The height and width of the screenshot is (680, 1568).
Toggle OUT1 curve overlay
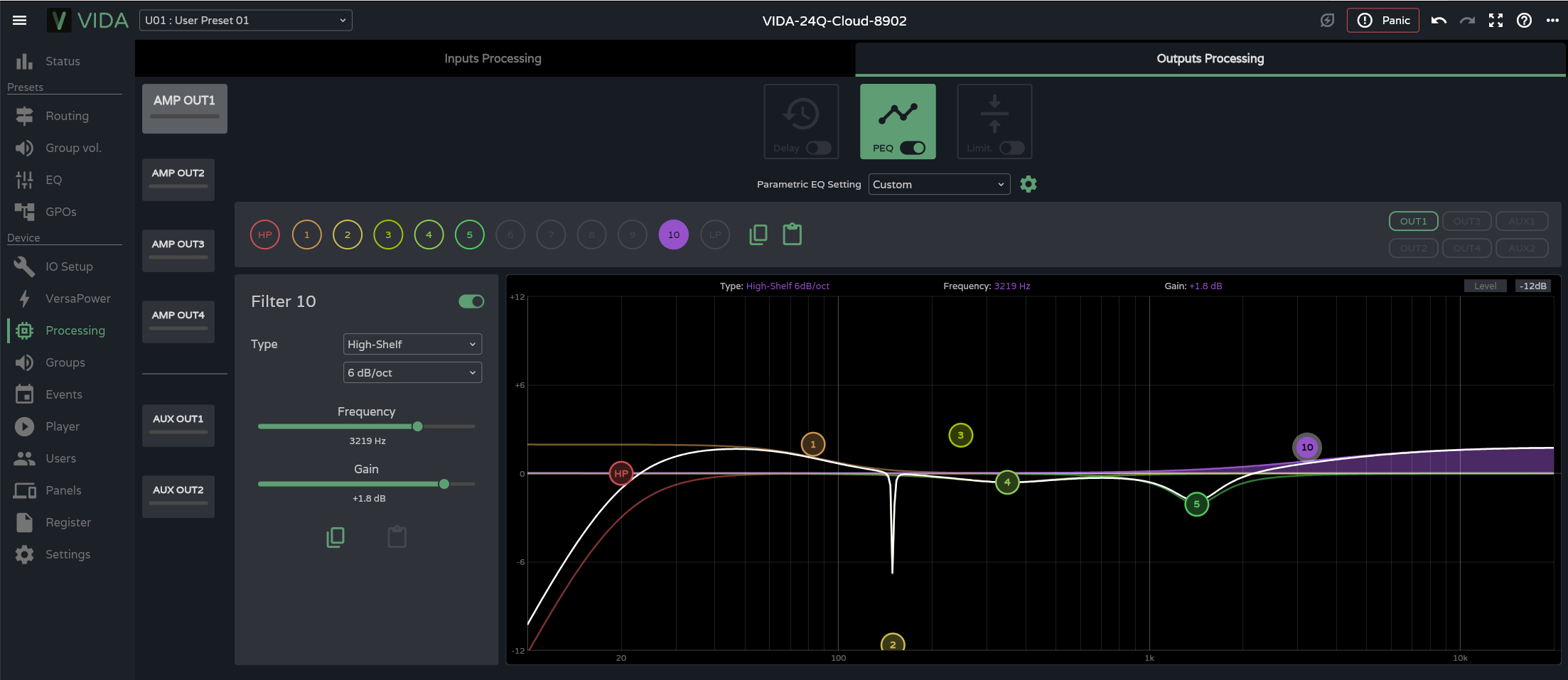pos(1413,221)
